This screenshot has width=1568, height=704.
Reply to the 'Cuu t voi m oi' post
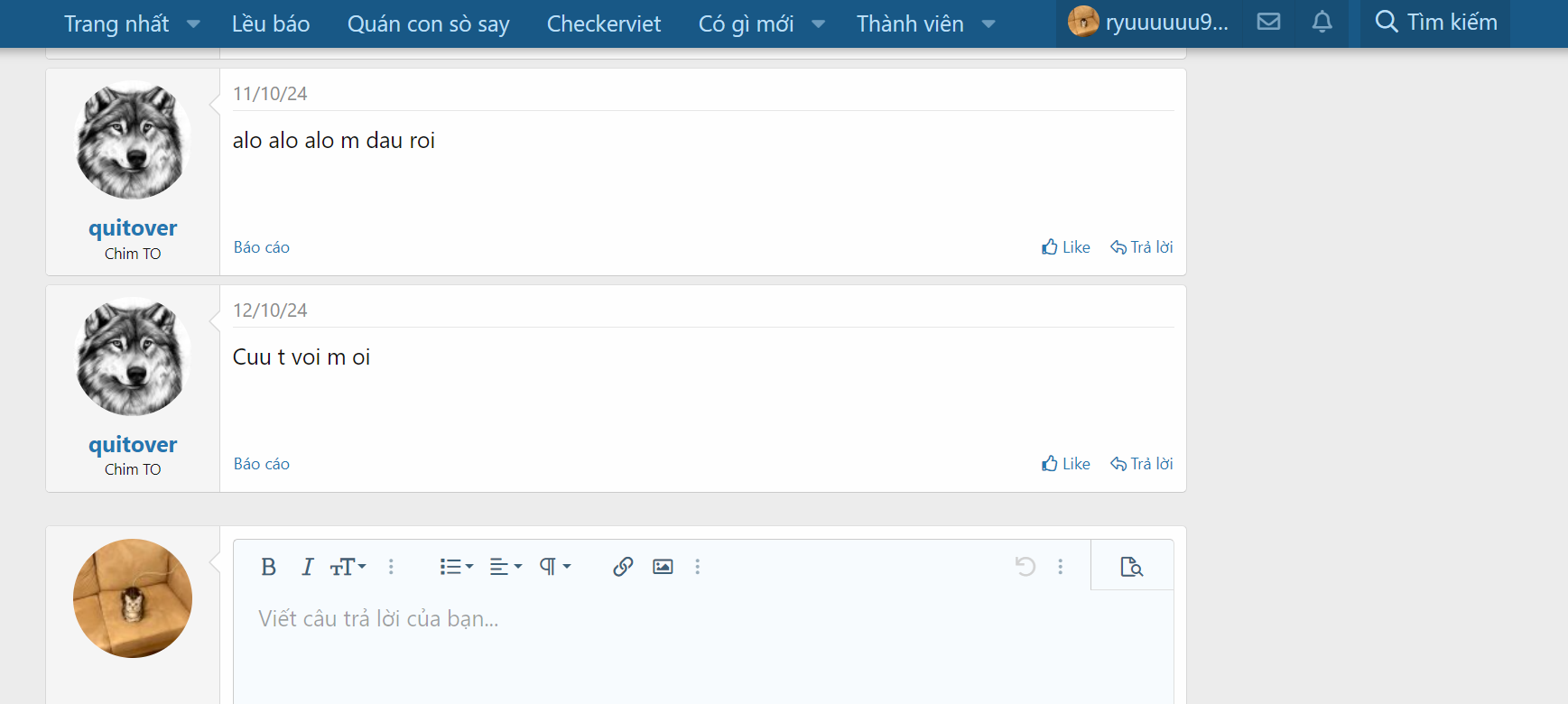pyautogui.click(x=1142, y=464)
